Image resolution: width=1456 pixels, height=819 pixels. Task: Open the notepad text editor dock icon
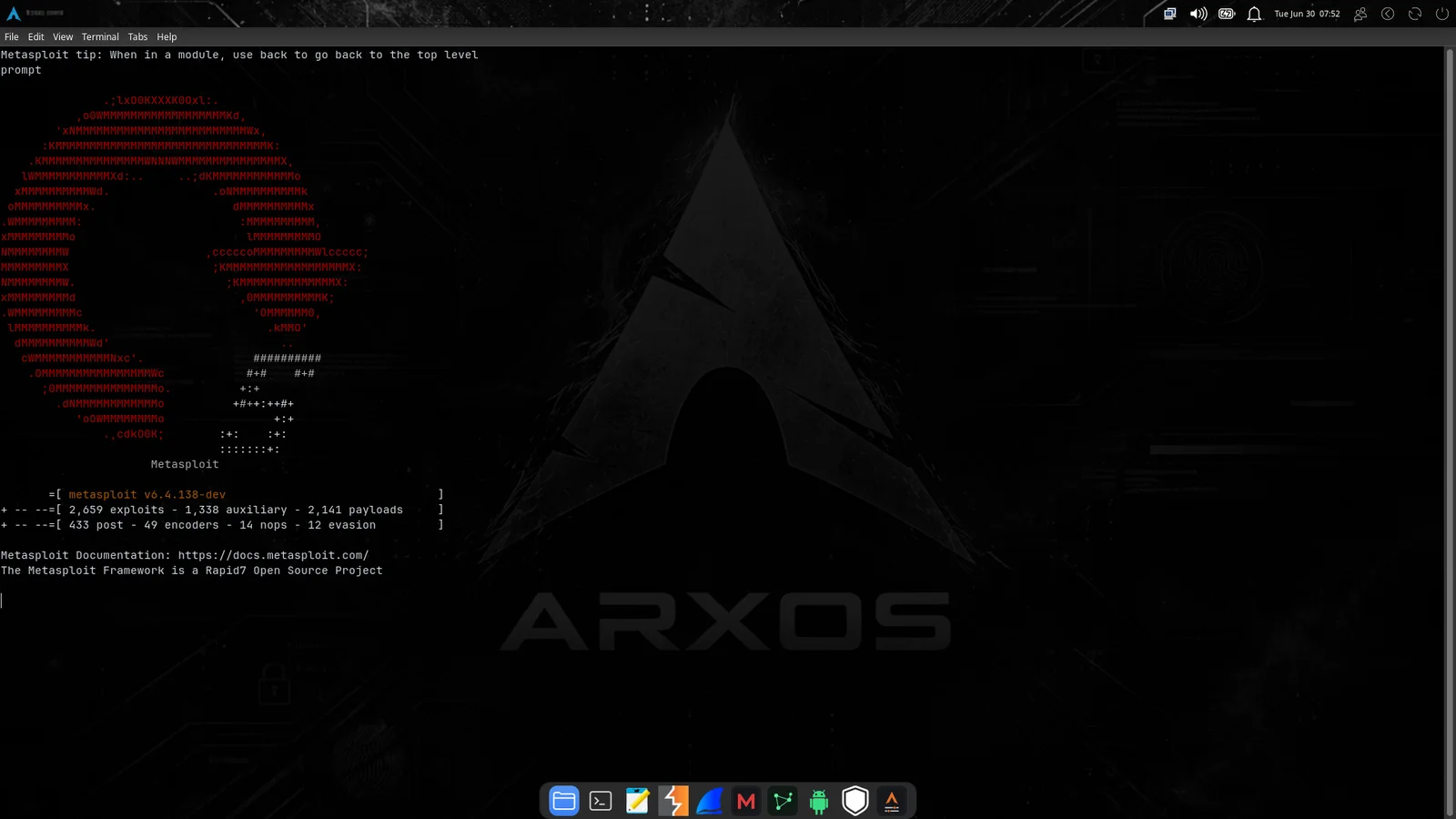[637, 801]
